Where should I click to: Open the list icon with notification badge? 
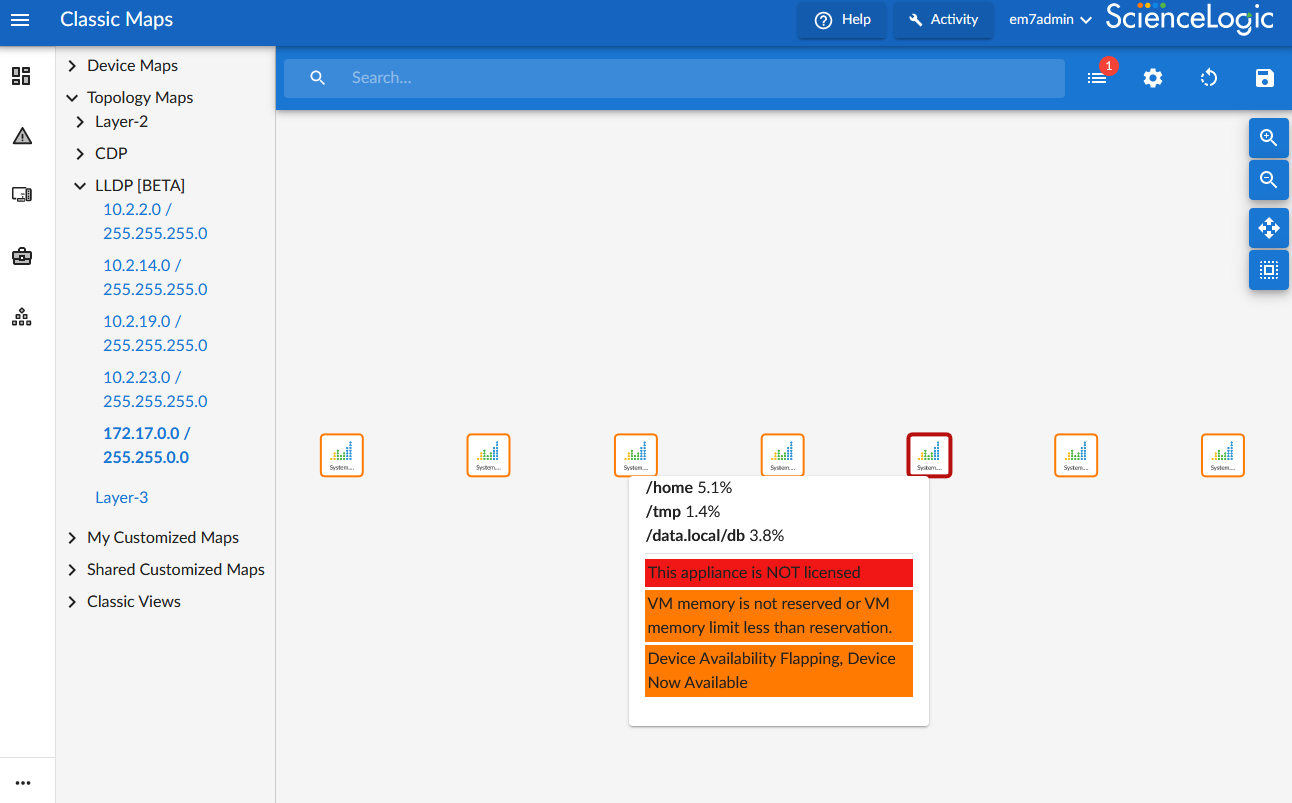tap(1097, 78)
